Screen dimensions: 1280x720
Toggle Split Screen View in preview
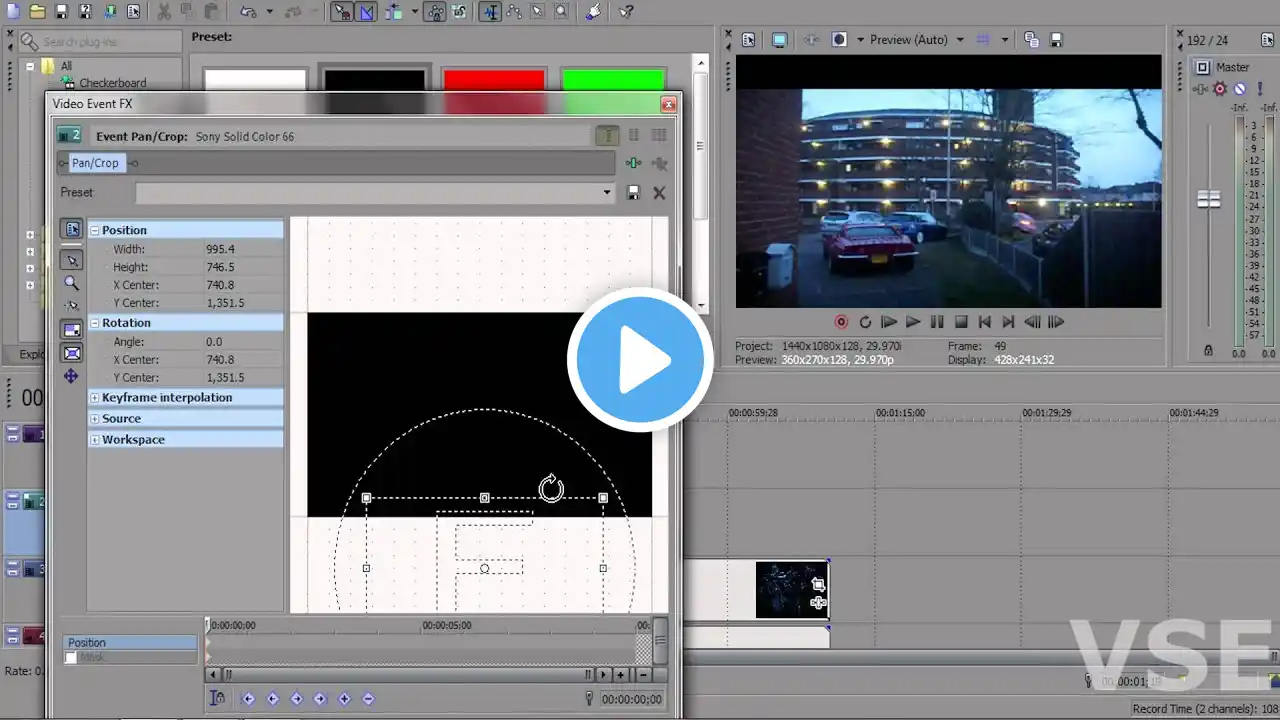(x=840, y=40)
